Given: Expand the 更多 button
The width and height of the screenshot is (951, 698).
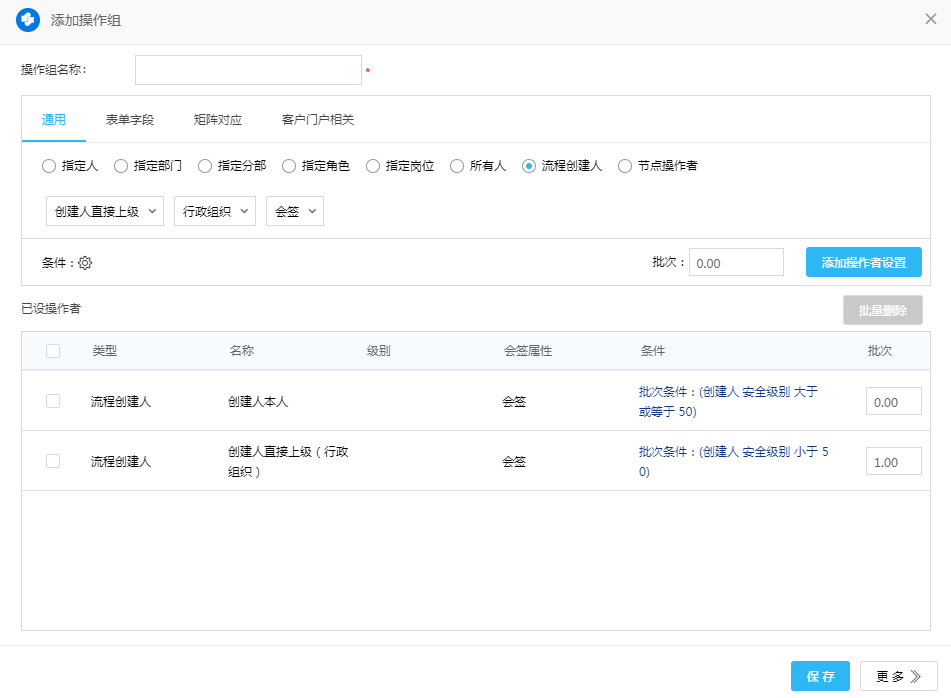Looking at the screenshot, I should coord(898,676).
